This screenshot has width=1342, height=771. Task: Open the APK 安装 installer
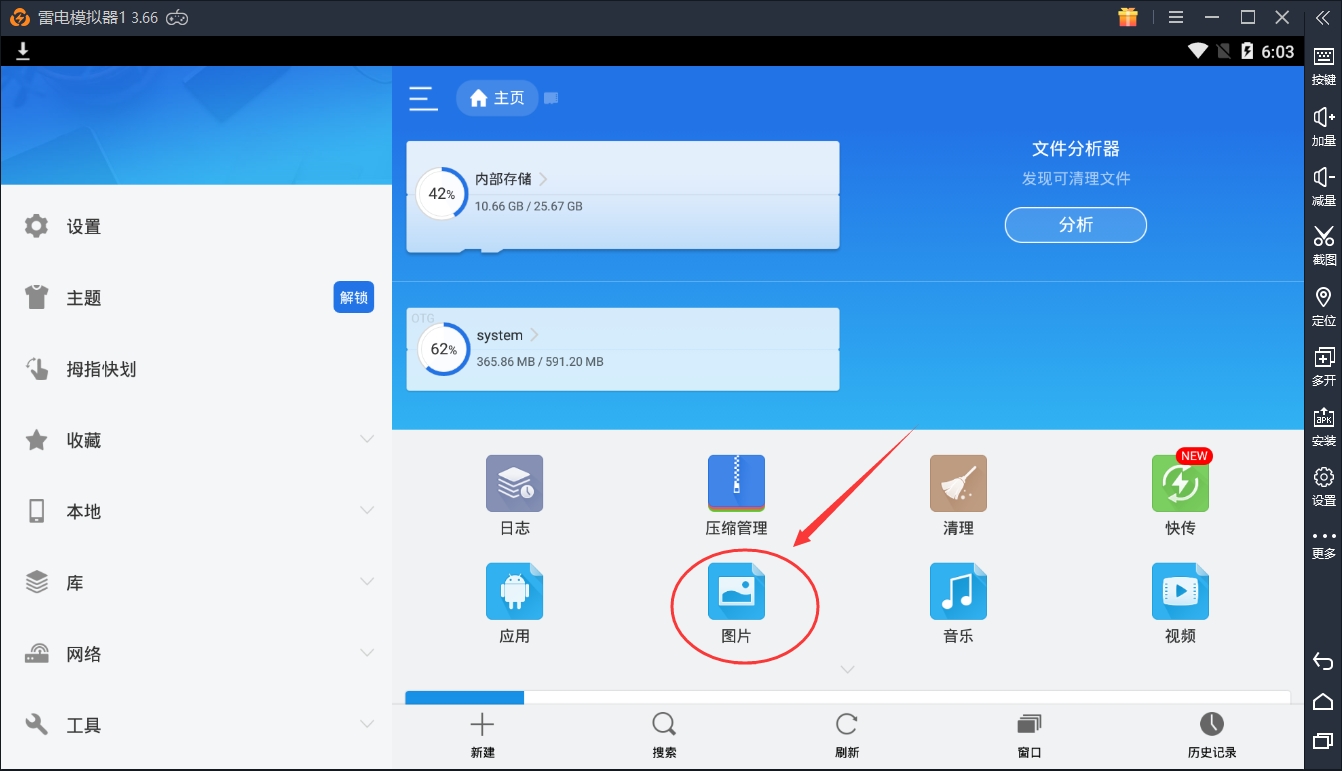(1323, 425)
